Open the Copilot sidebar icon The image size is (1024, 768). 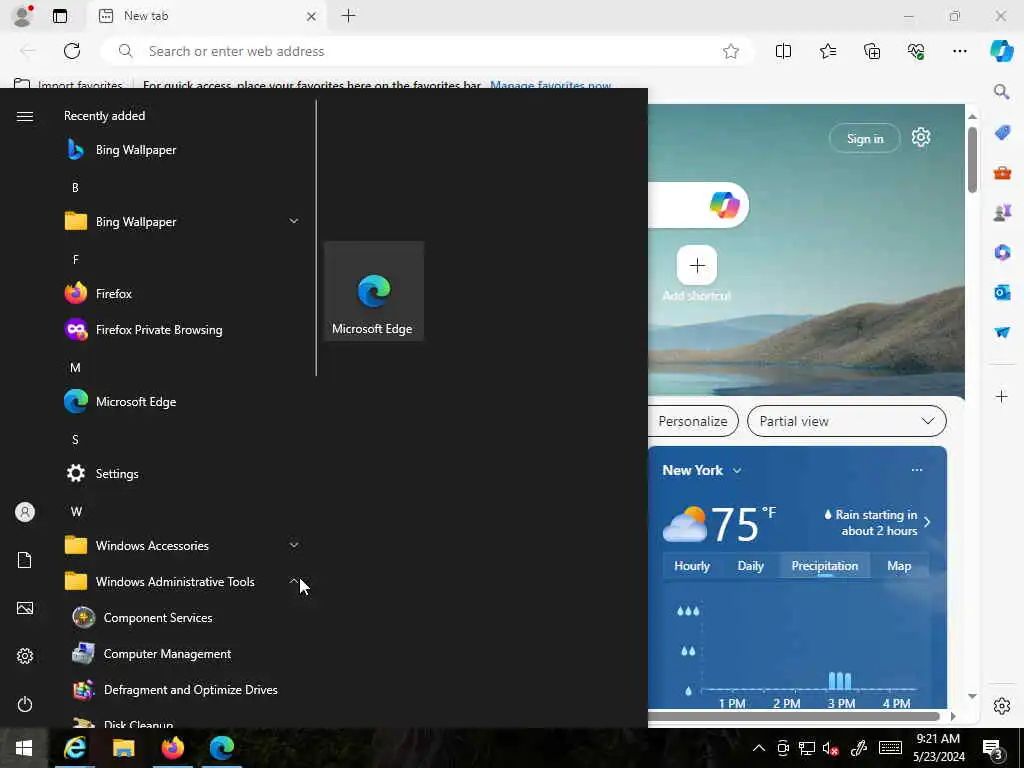coord(1001,51)
